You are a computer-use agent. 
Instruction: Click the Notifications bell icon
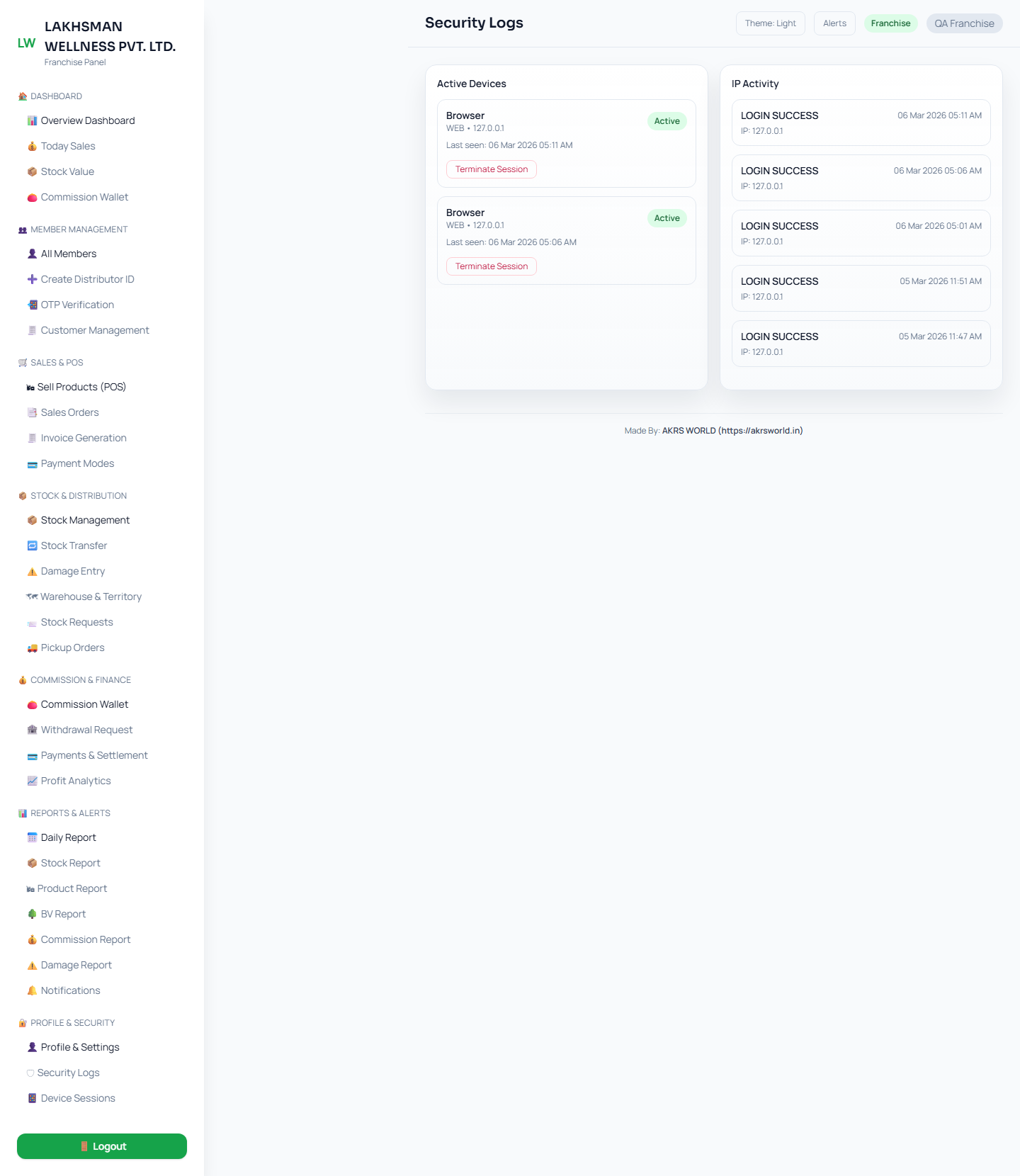tap(32, 991)
